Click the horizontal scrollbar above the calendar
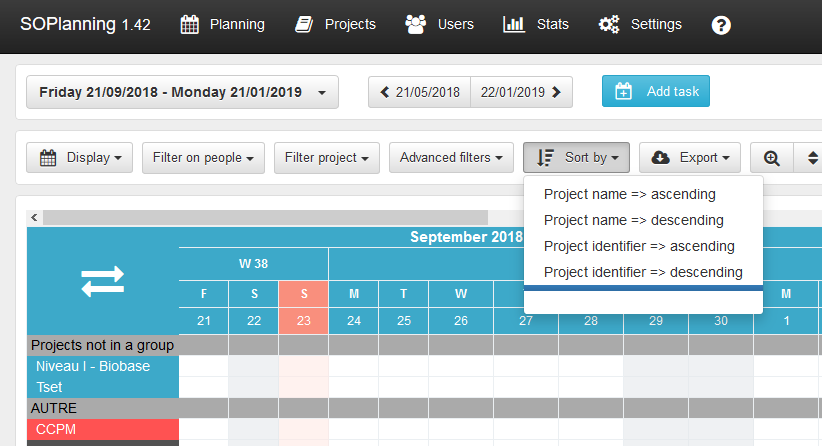 coord(265,217)
